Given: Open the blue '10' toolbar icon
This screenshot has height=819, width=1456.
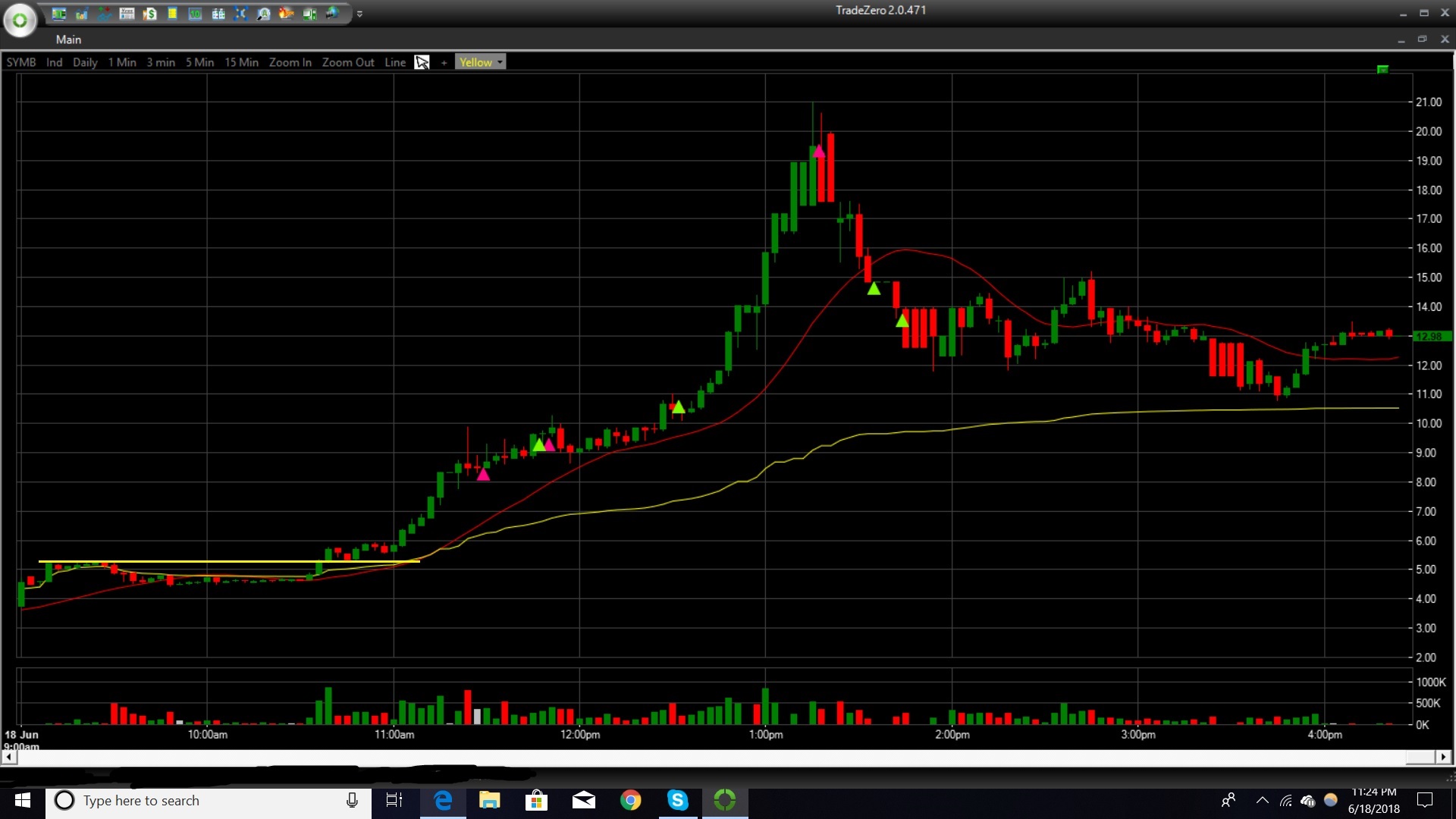Looking at the screenshot, I should pos(195,14).
